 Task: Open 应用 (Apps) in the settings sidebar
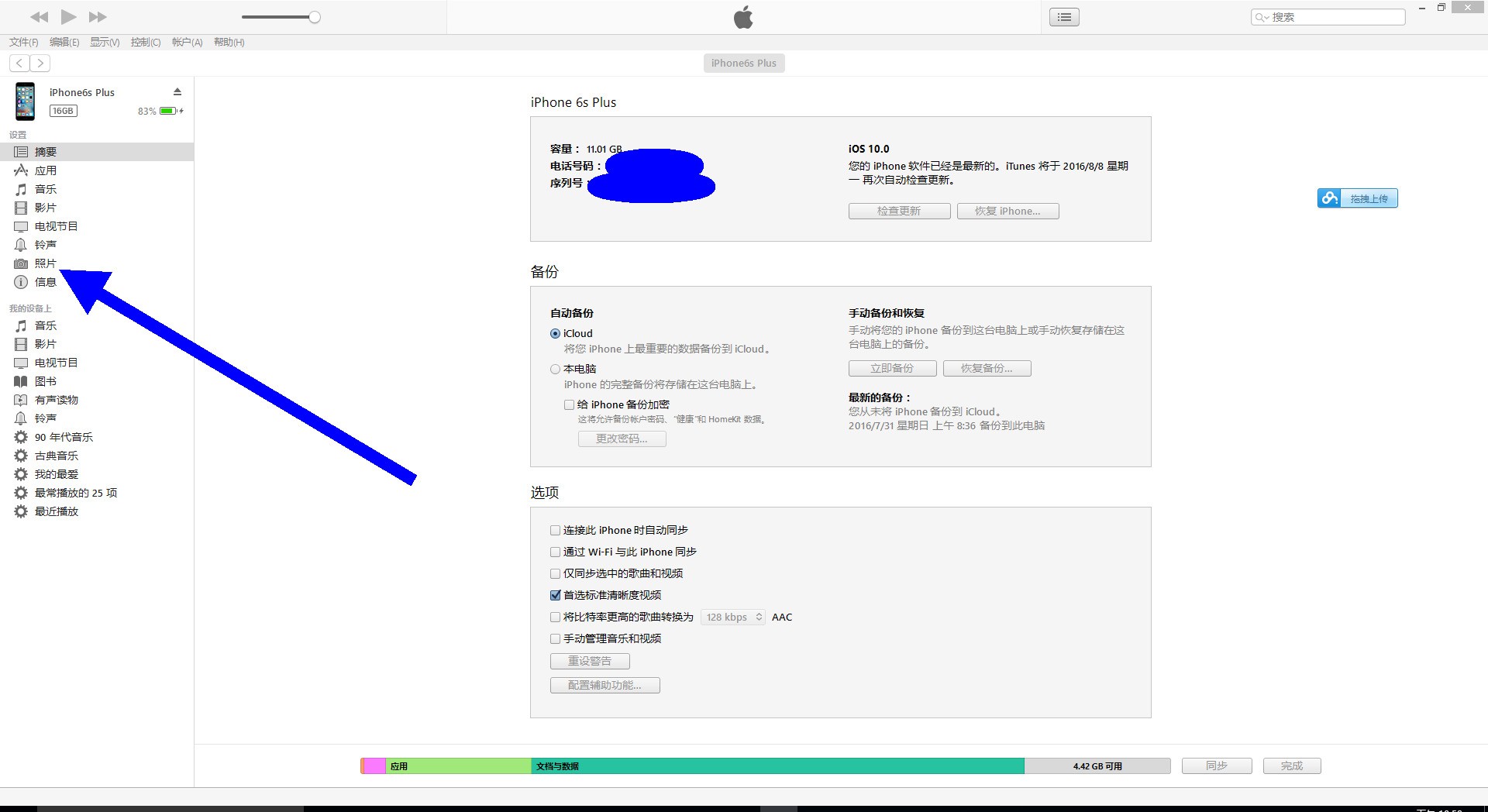(45, 170)
